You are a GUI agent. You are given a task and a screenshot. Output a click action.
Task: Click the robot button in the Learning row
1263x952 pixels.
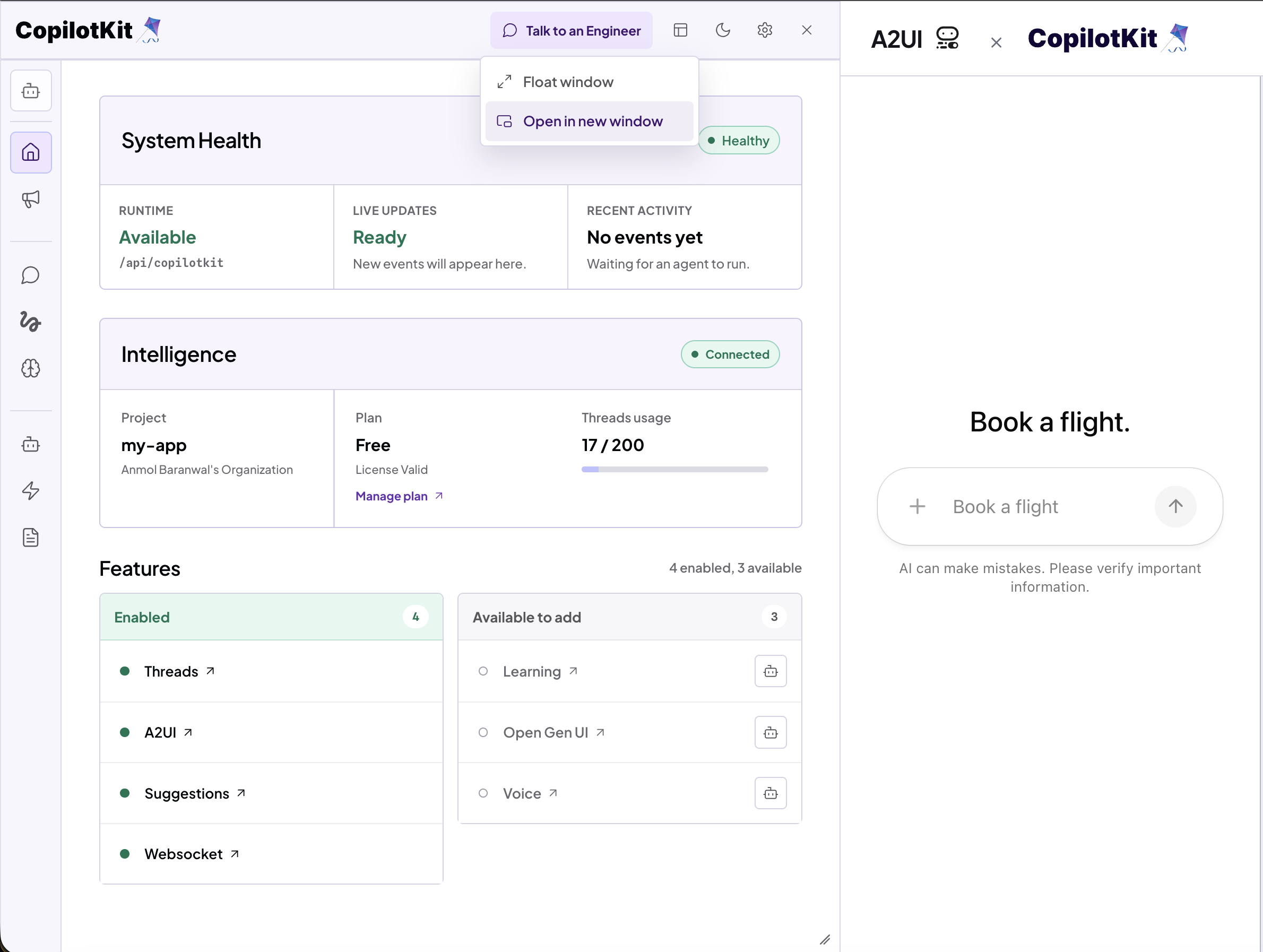pos(770,671)
